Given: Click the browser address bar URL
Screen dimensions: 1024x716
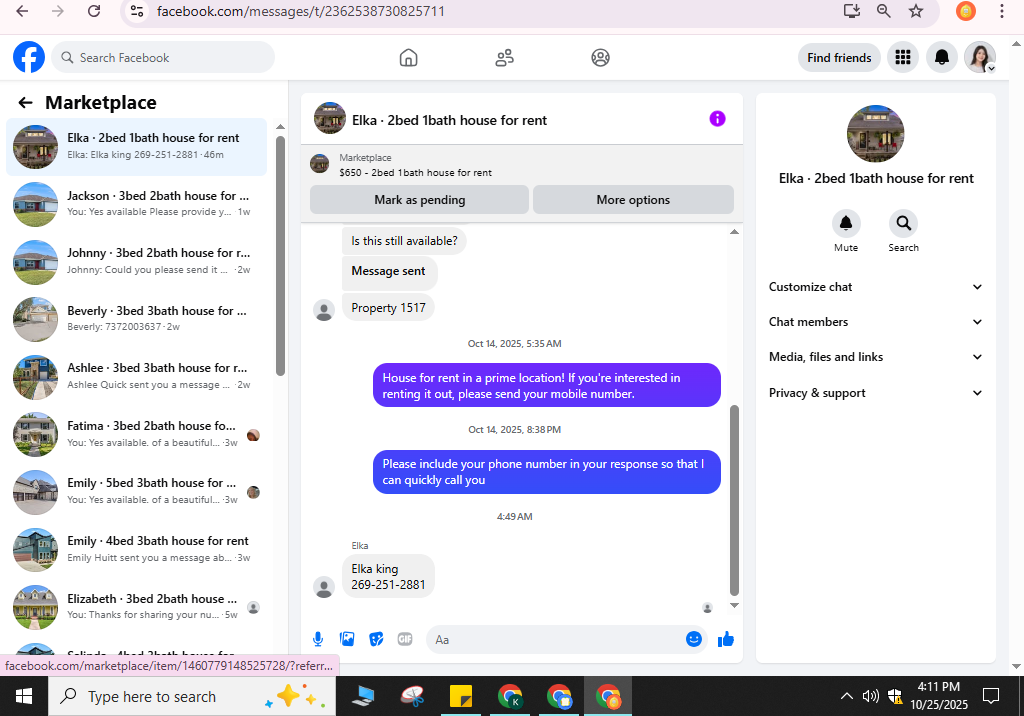Looking at the screenshot, I should (x=300, y=11).
